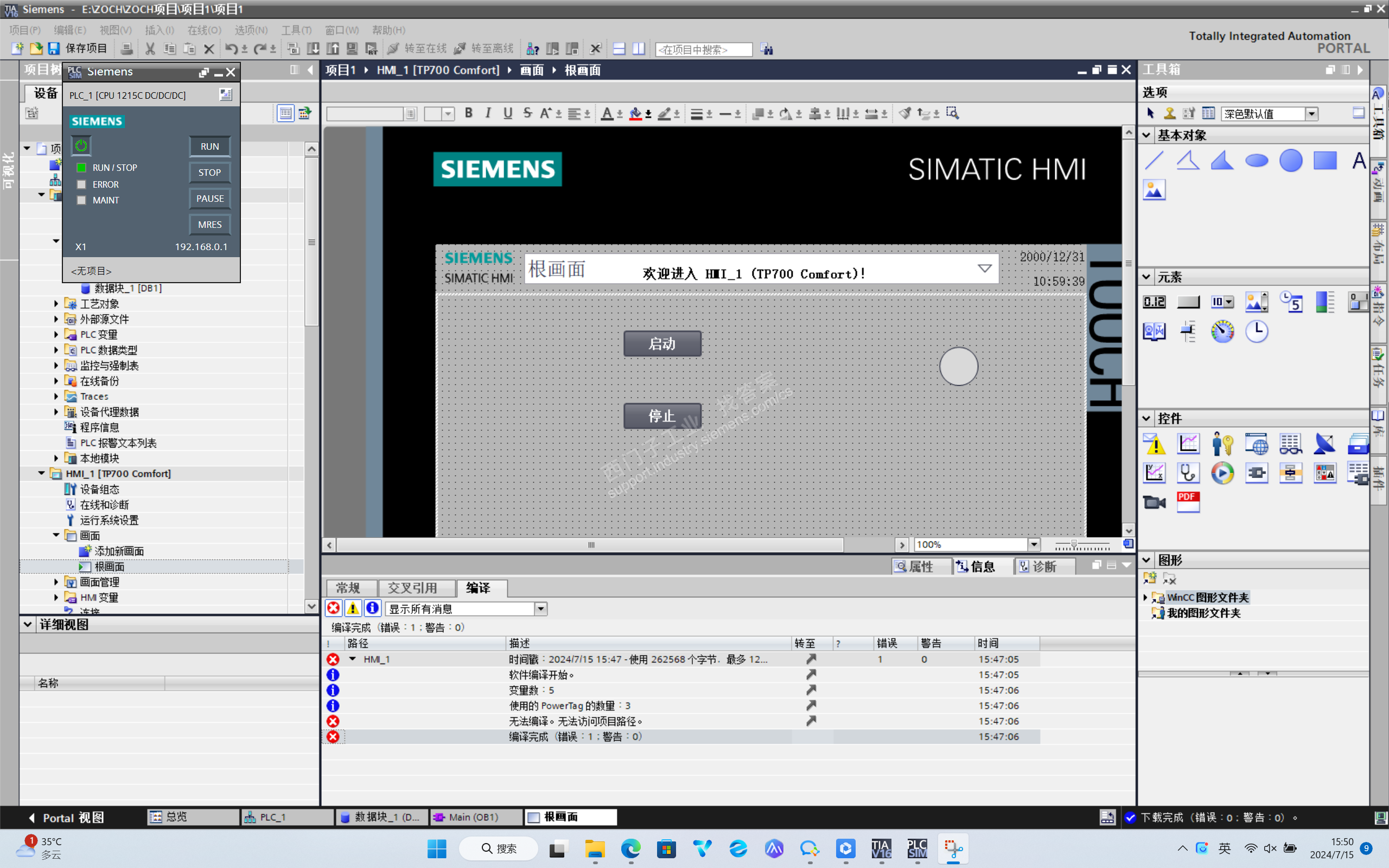Viewport: 1389px width, 868px height.
Task: Pick the Gauge element icon
Action: (x=1222, y=331)
